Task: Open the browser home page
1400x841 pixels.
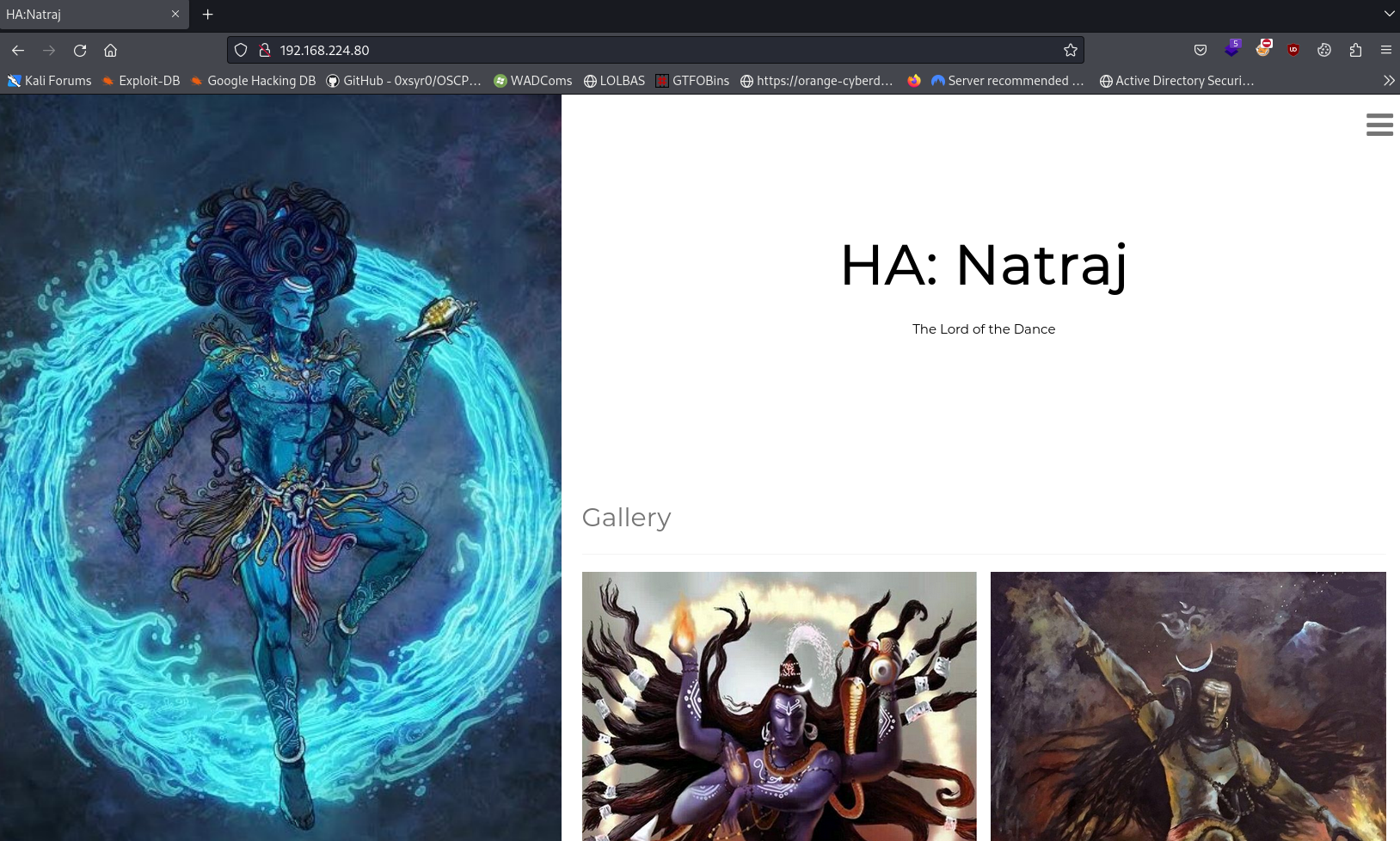Action: (110, 50)
